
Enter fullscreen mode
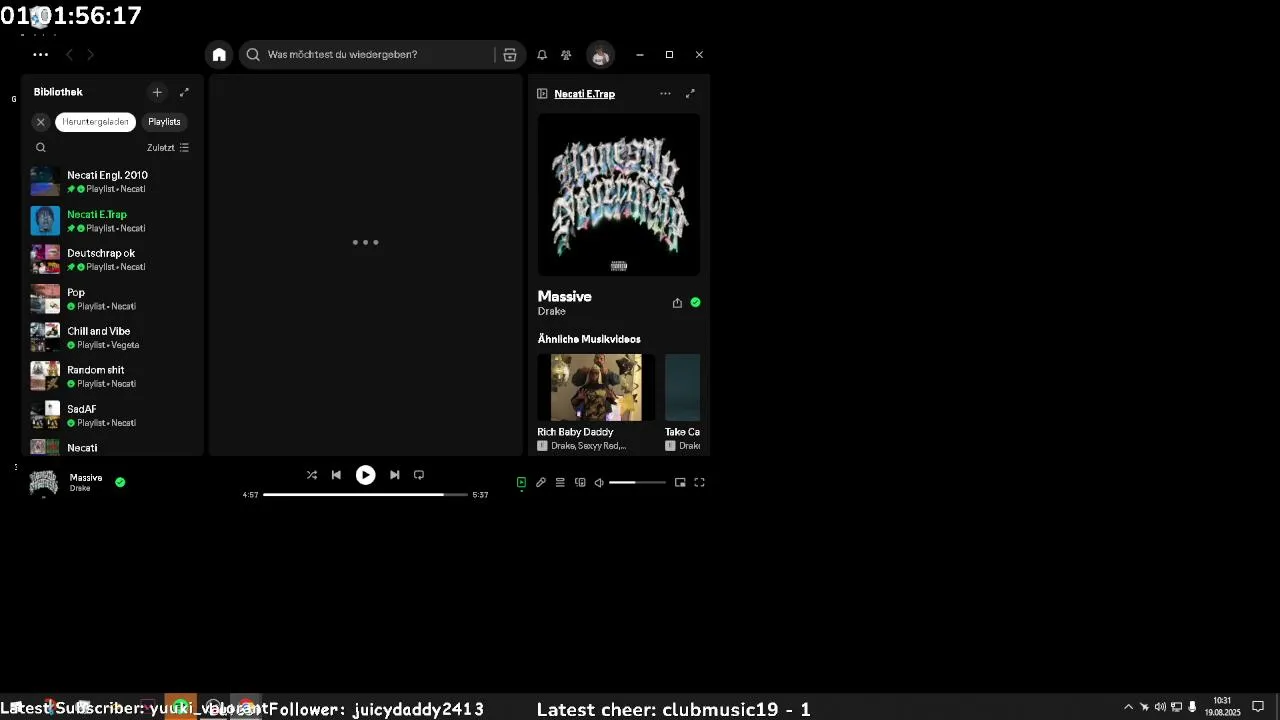click(700, 482)
